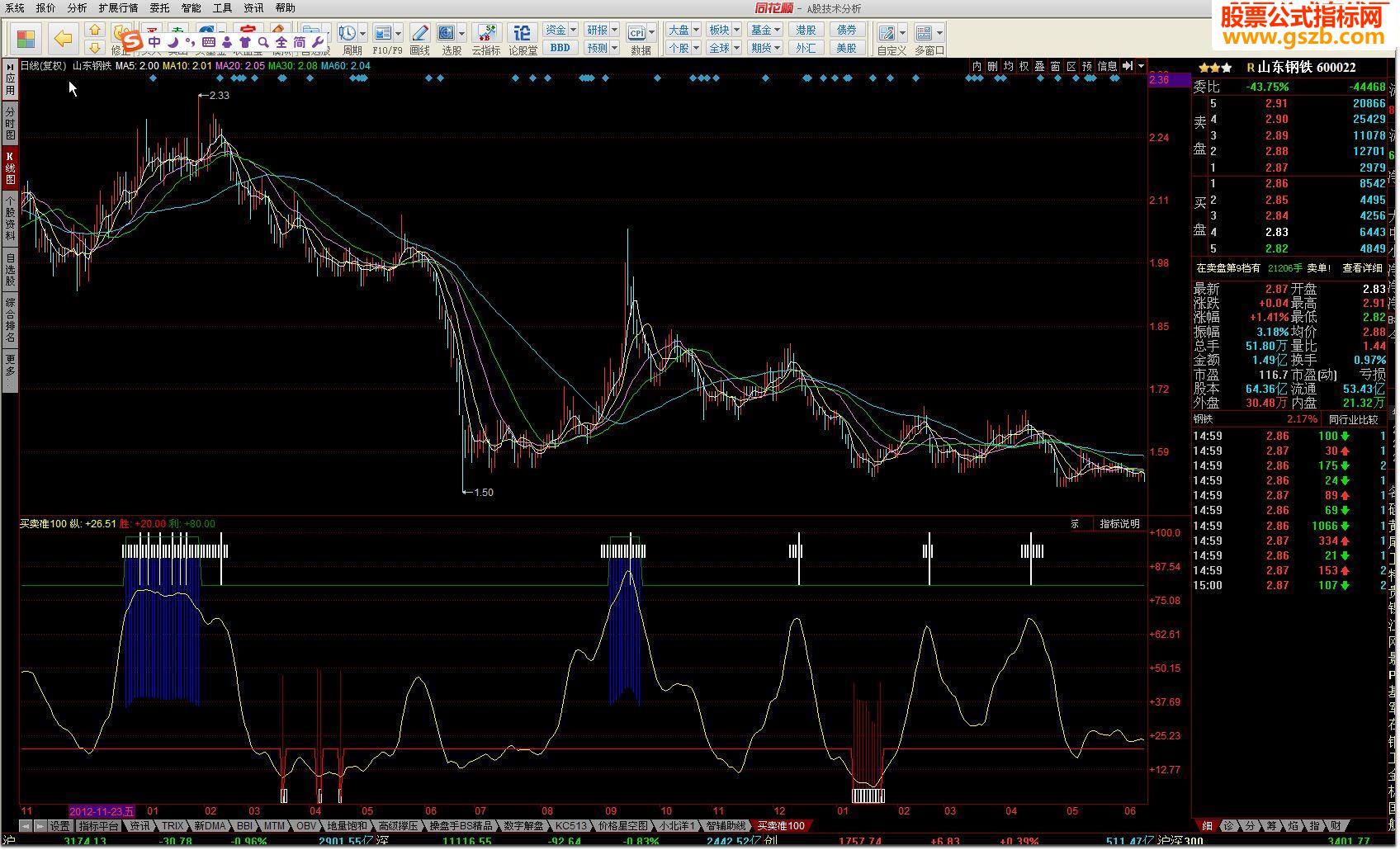Viewport: 1400px width, 850px height.
Task: Click the BBD button
Action: coord(560,48)
